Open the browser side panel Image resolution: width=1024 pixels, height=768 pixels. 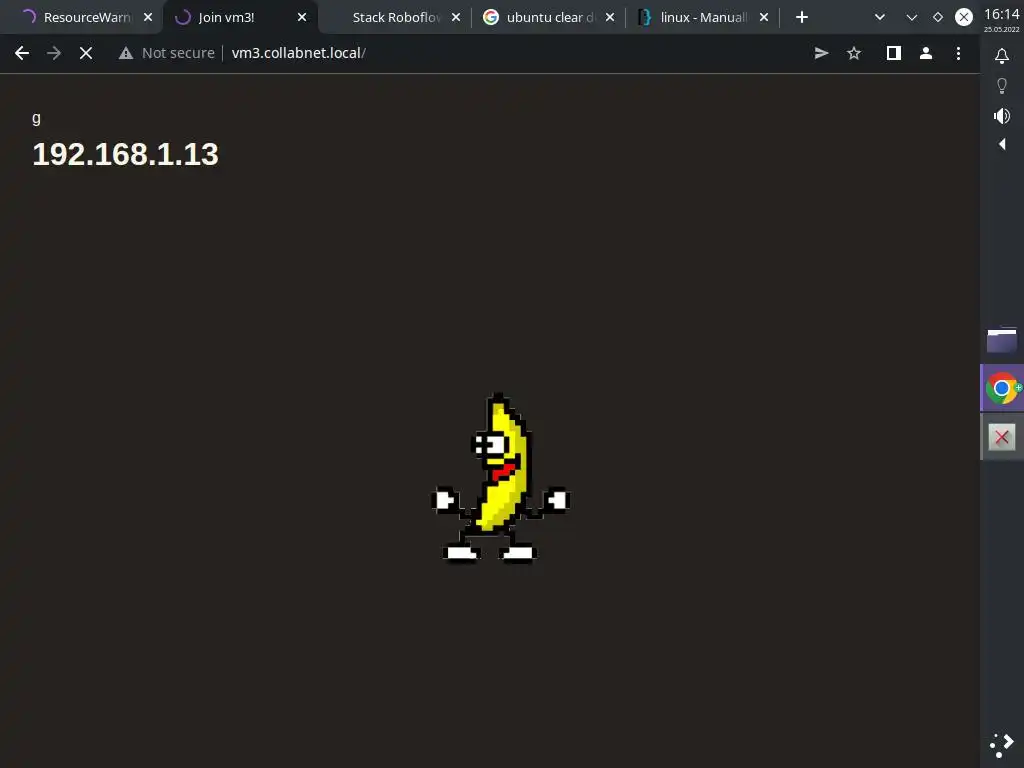coord(893,53)
